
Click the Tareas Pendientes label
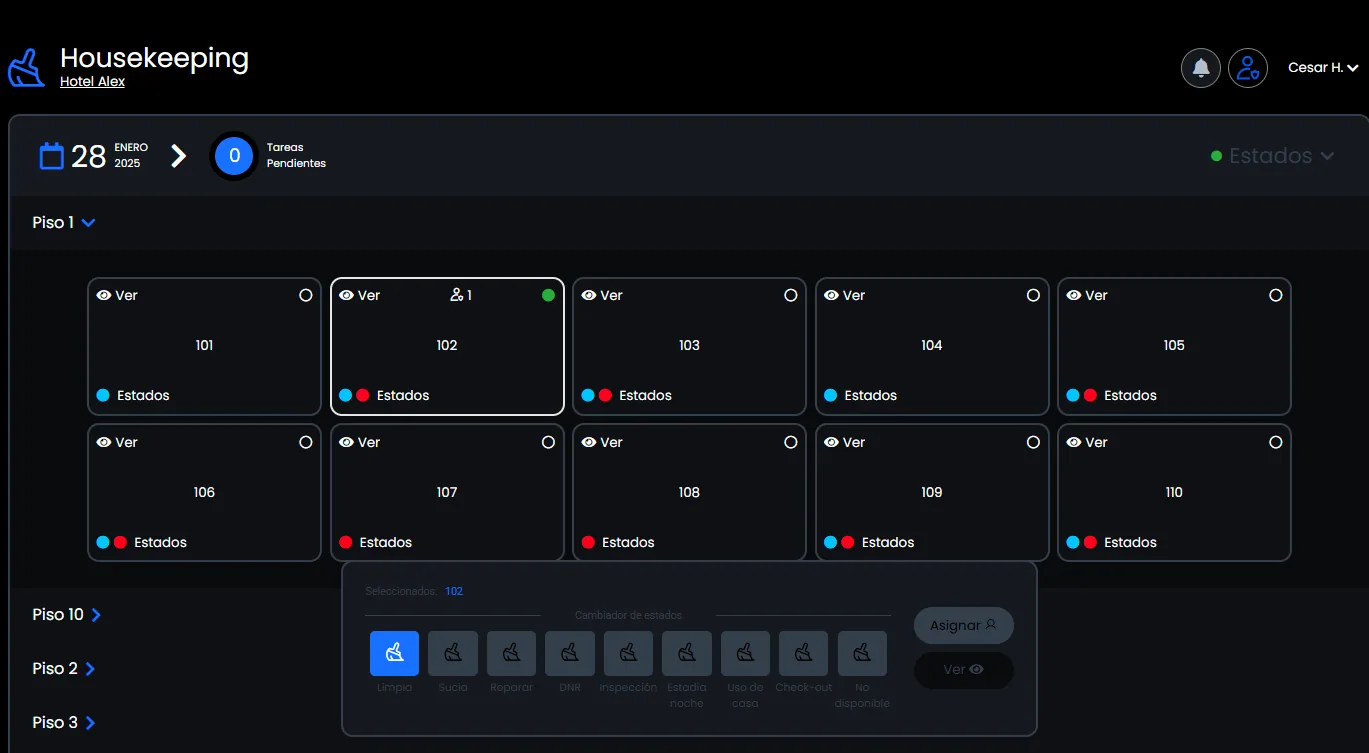[296, 155]
